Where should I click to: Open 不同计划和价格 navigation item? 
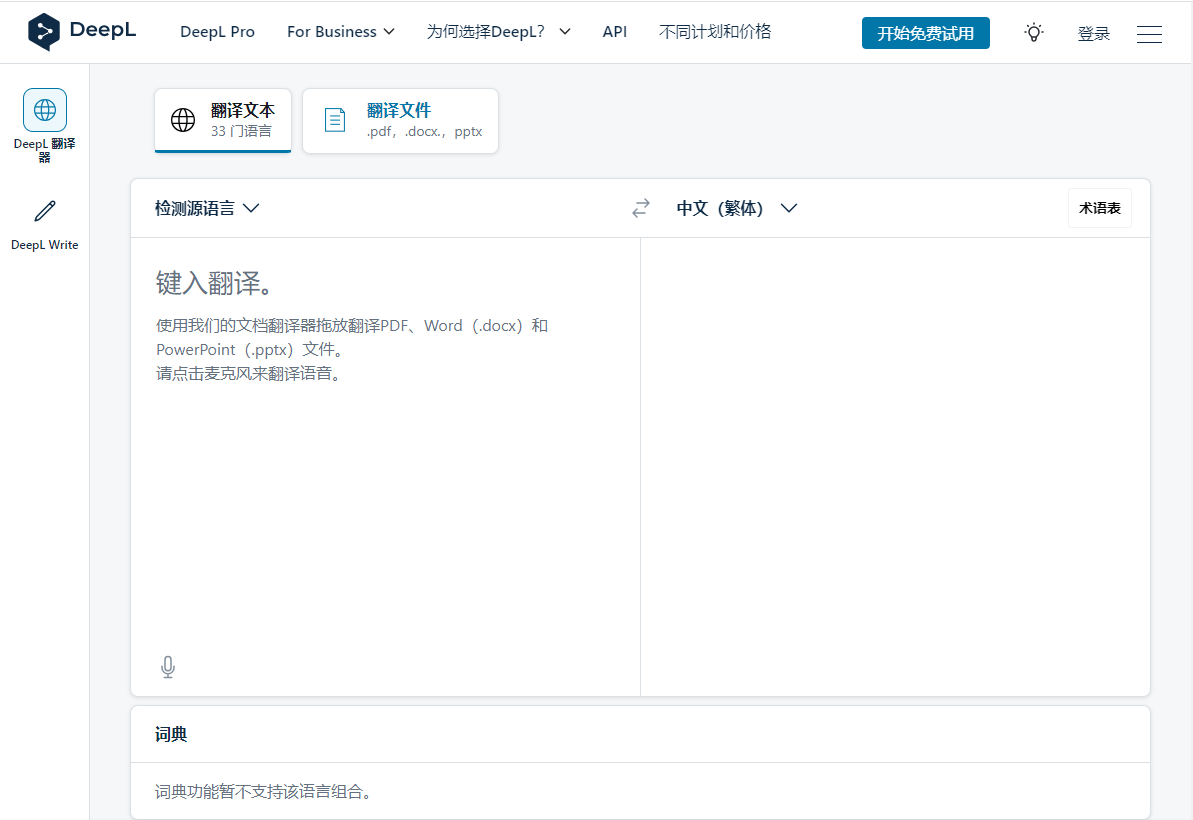coord(715,32)
